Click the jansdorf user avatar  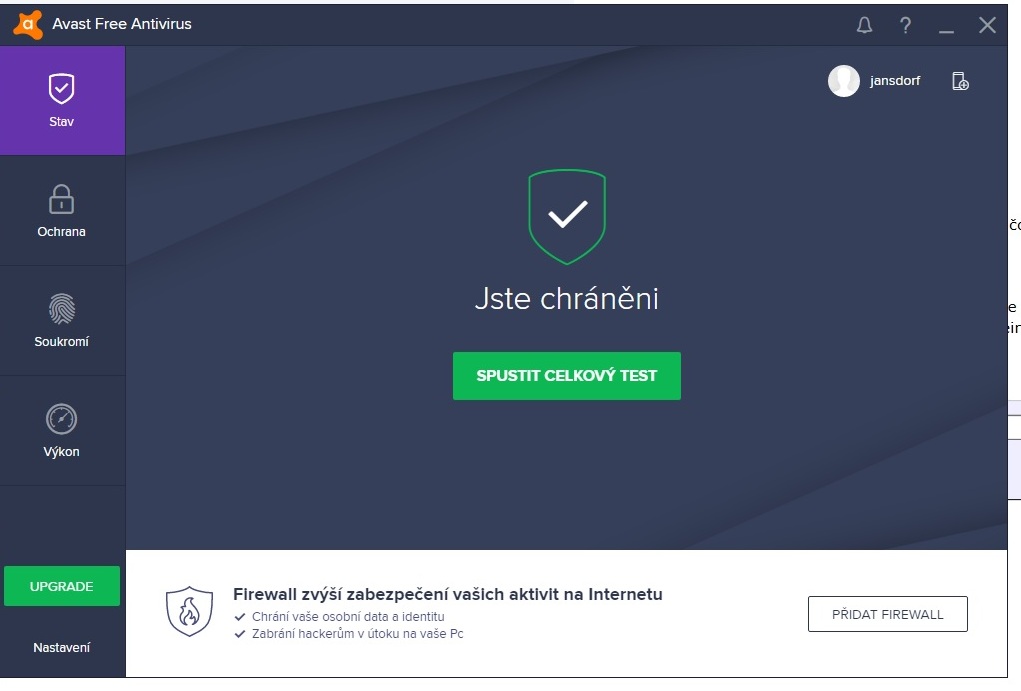click(844, 81)
